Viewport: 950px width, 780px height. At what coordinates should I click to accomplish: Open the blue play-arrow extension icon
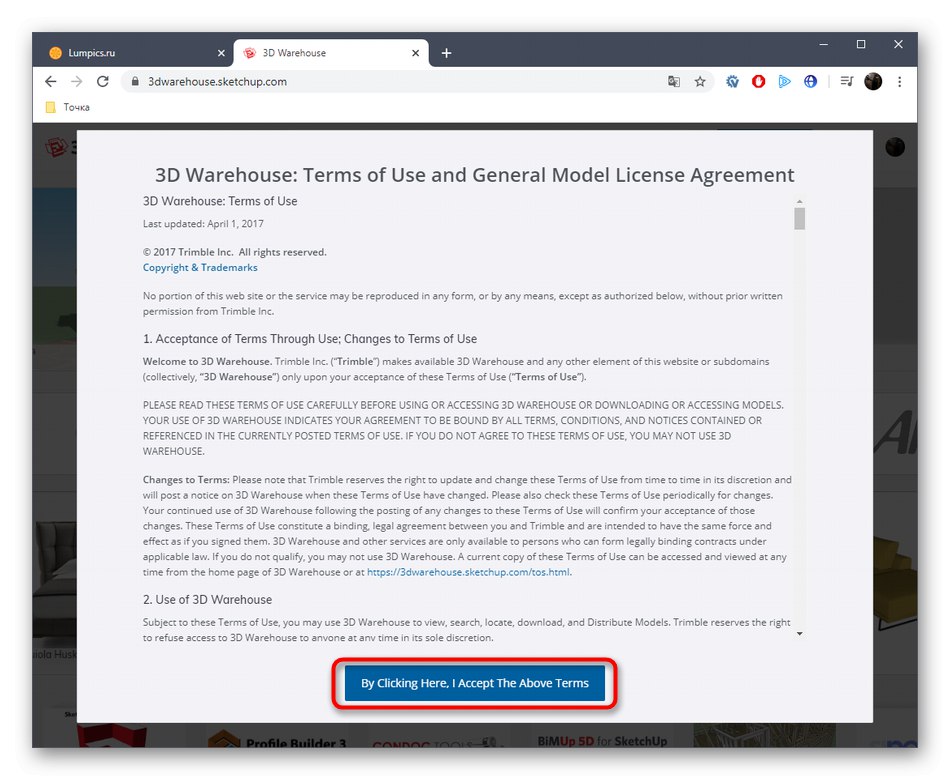(785, 81)
